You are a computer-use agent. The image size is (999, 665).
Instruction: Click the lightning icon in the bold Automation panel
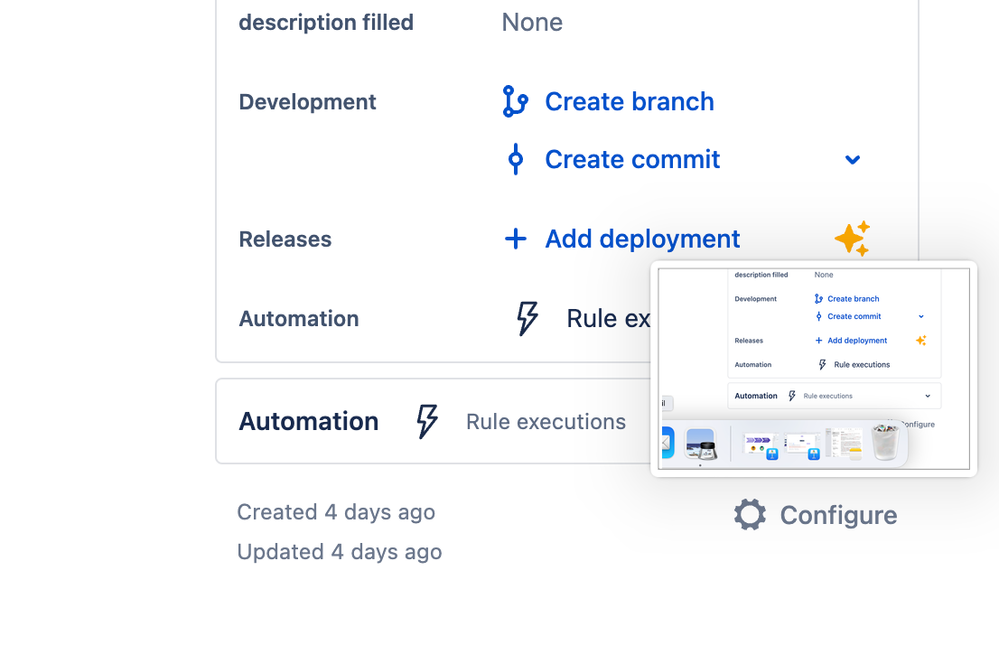(x=427, y=421)
